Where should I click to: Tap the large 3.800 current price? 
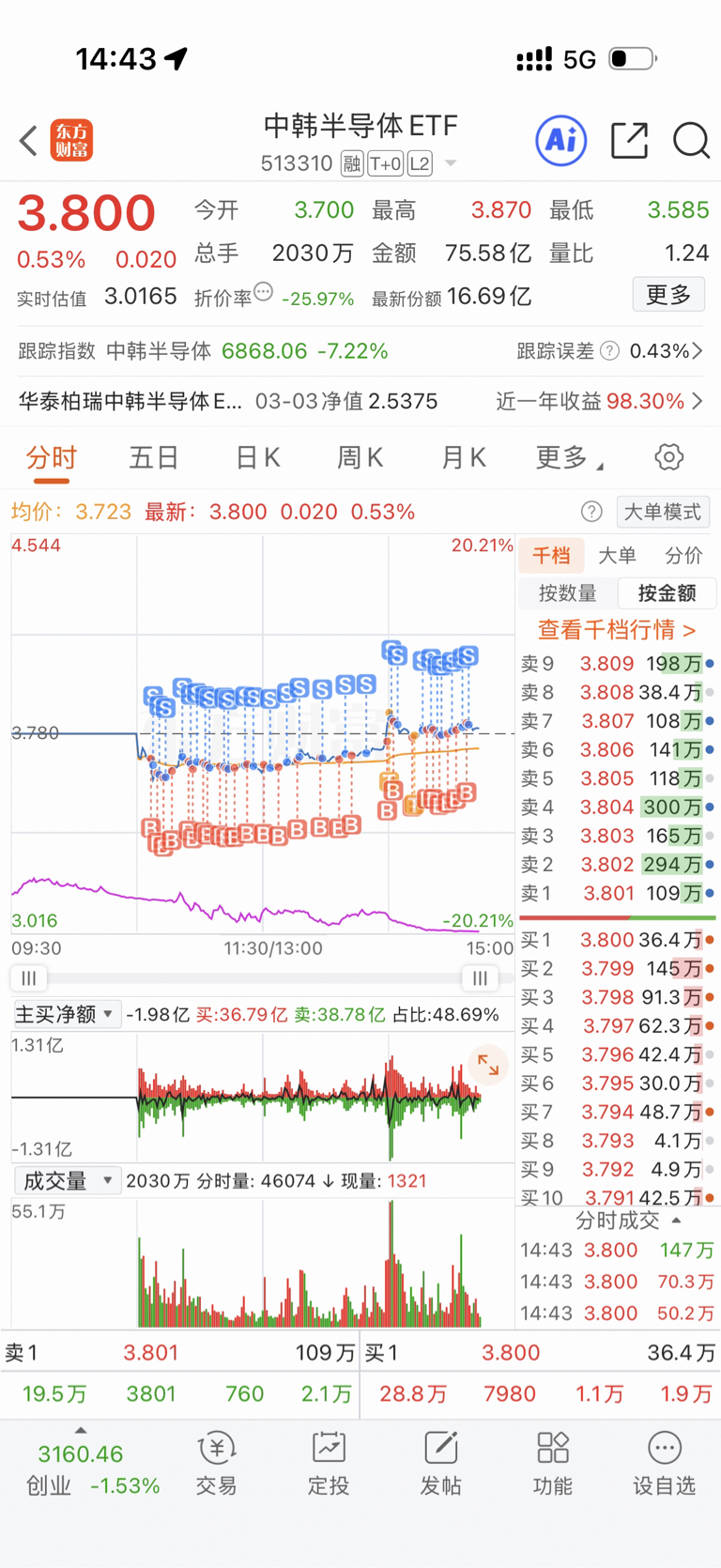pos(86,213)
